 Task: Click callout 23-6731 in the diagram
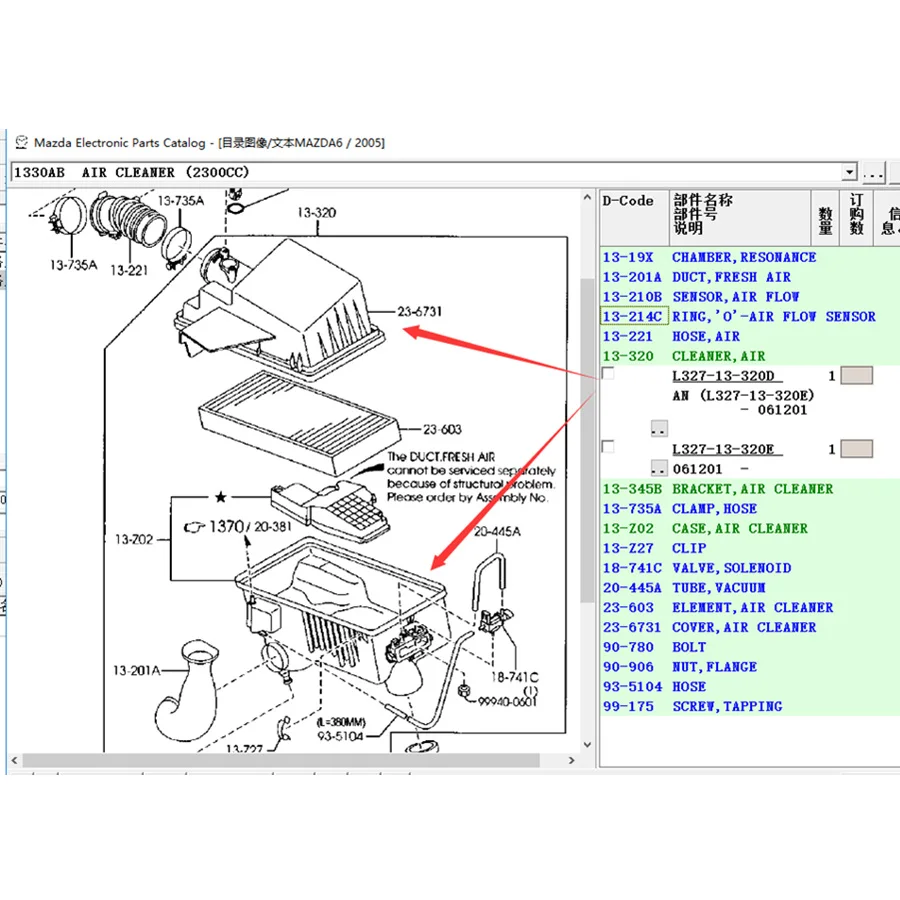[420, 312]
